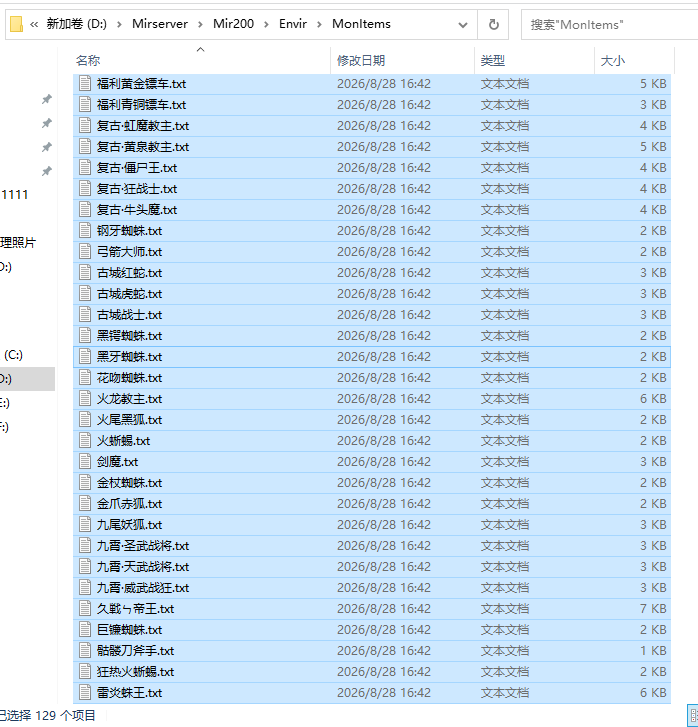This screenshot has width=698, height=727.
Task: Click the file name 九霄·圣武战将.txt
Action: (143, 546)
